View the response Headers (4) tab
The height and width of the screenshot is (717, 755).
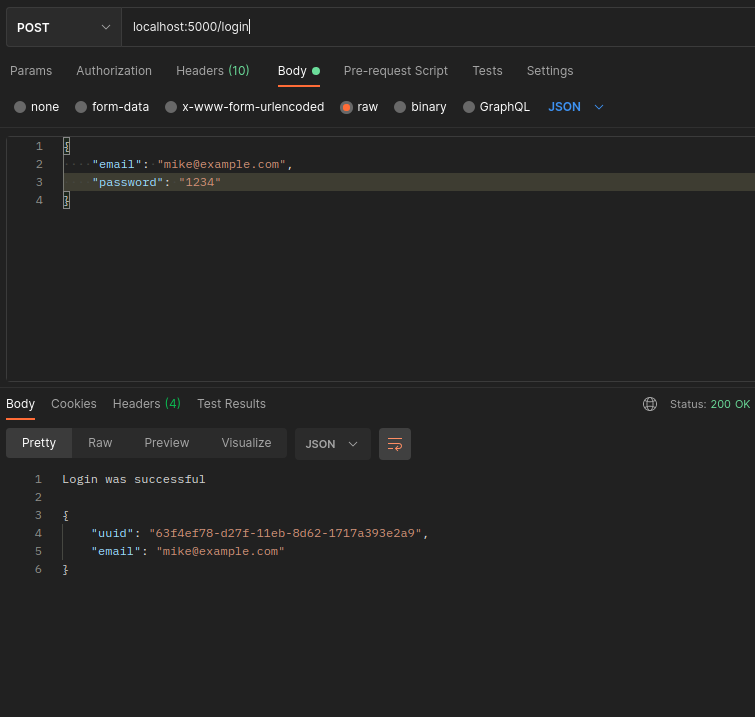click(x=147, y=404)
